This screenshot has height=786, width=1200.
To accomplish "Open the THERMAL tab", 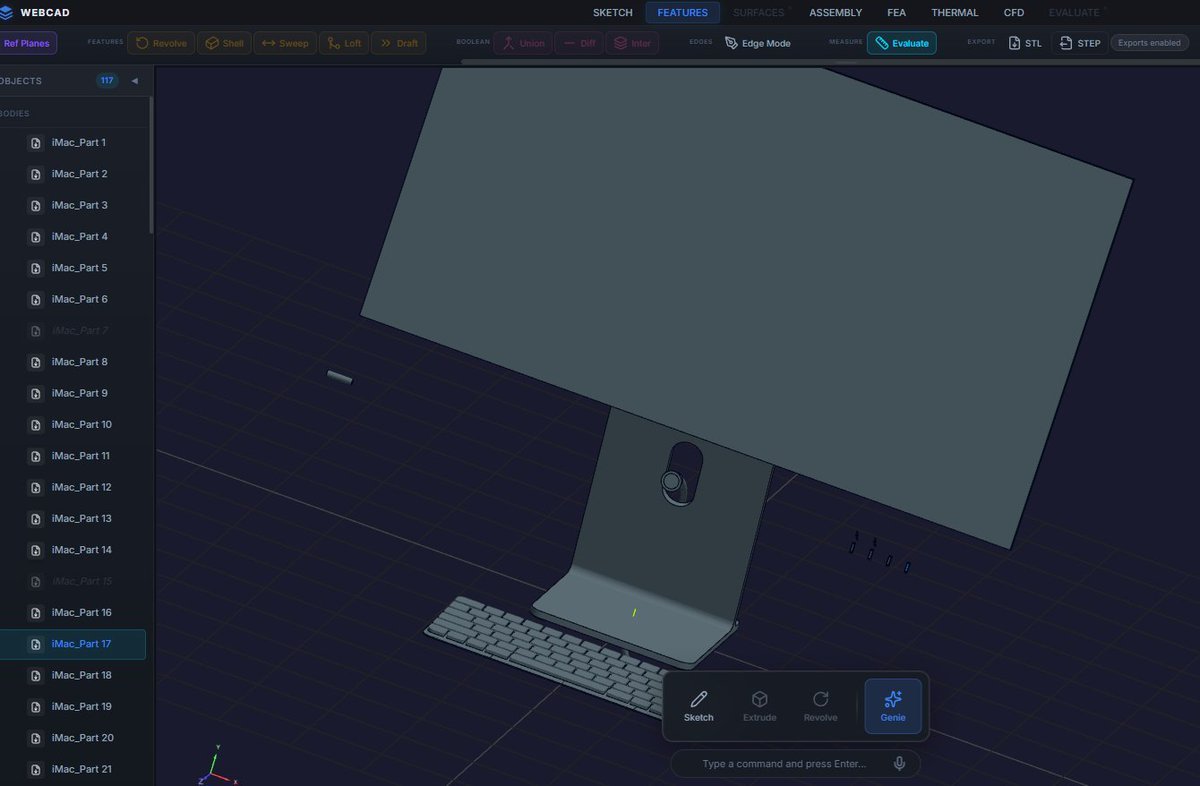I will click(x=955, y=13).
